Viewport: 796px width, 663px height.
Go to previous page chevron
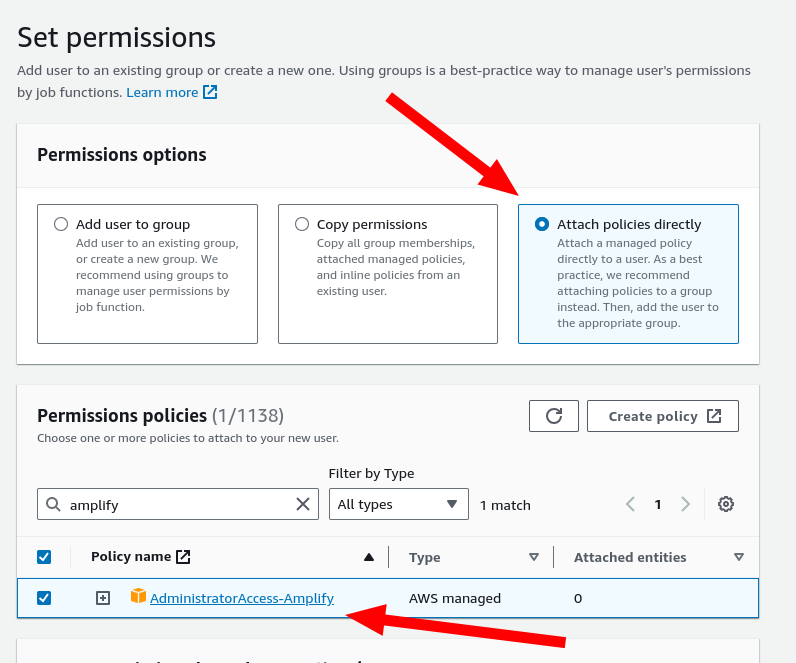[630, 504]
